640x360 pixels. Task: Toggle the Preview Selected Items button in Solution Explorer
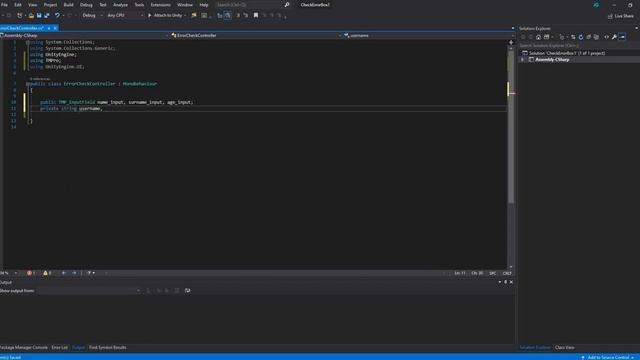click(622, 37)
